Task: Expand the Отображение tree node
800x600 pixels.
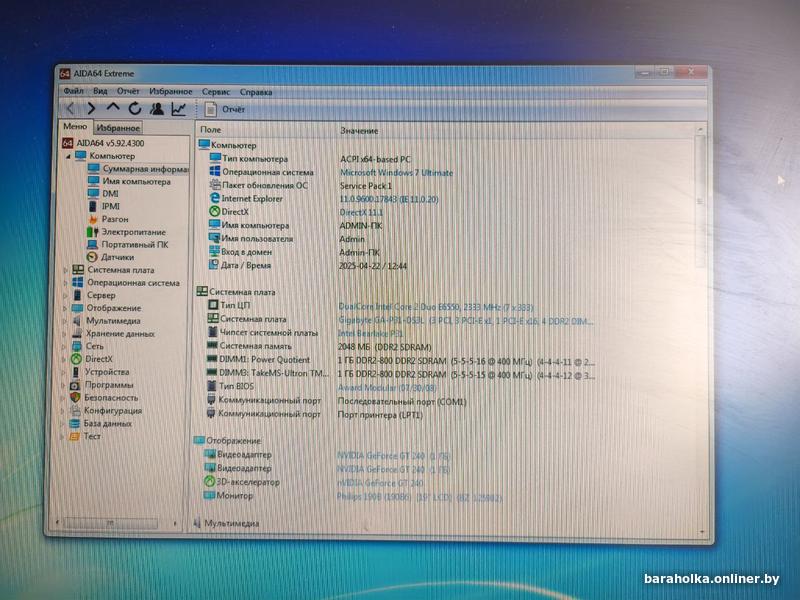Action: tap(65, 308)
